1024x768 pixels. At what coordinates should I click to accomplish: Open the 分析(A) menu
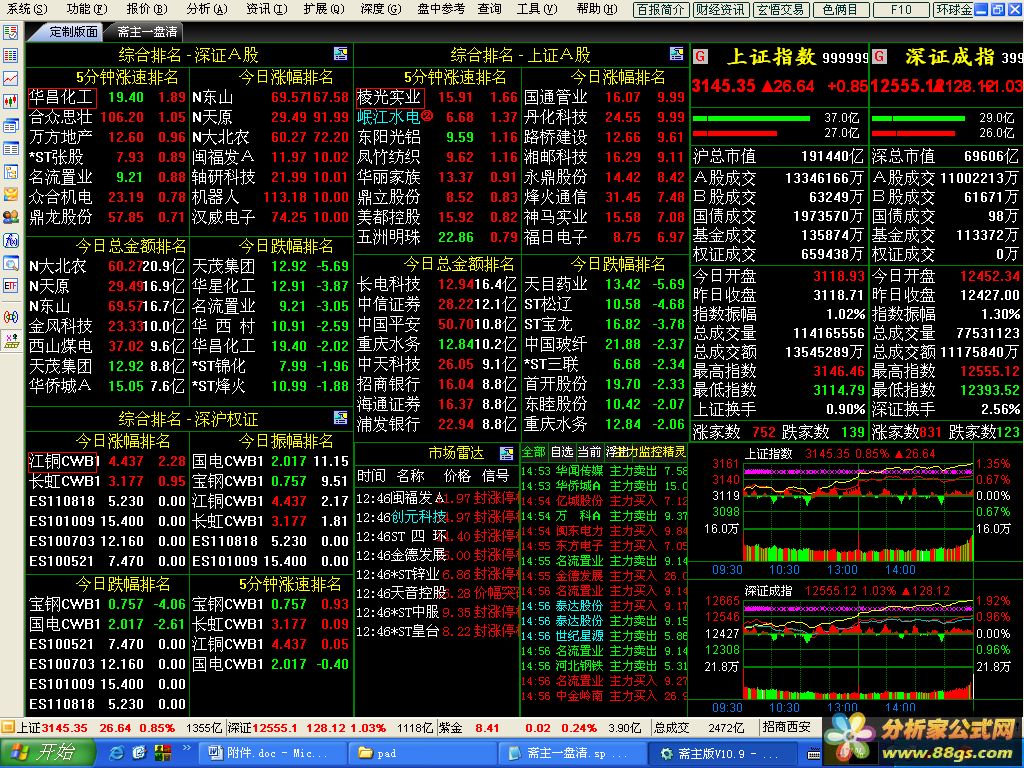(x=206, y=8)
